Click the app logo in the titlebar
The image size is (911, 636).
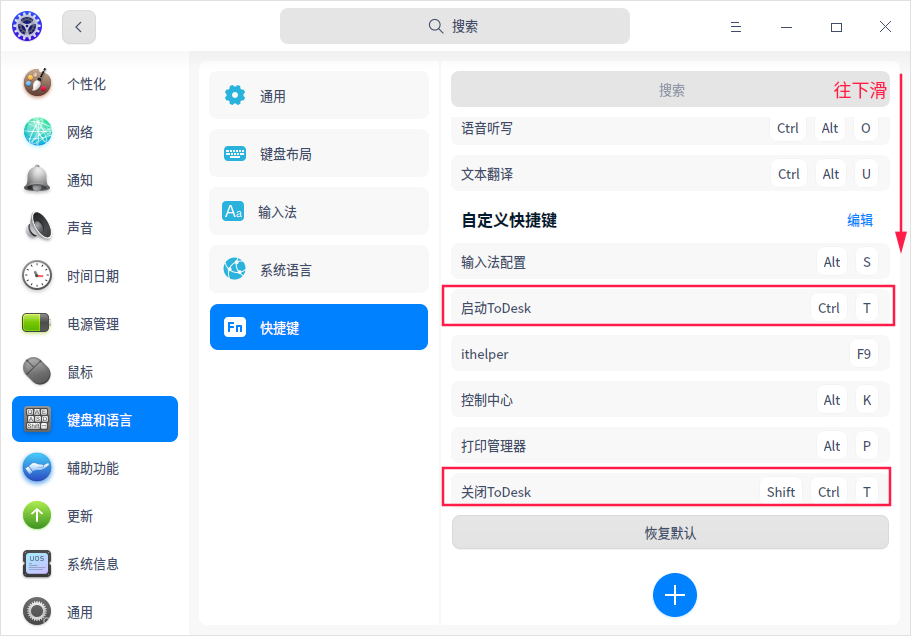26,26
